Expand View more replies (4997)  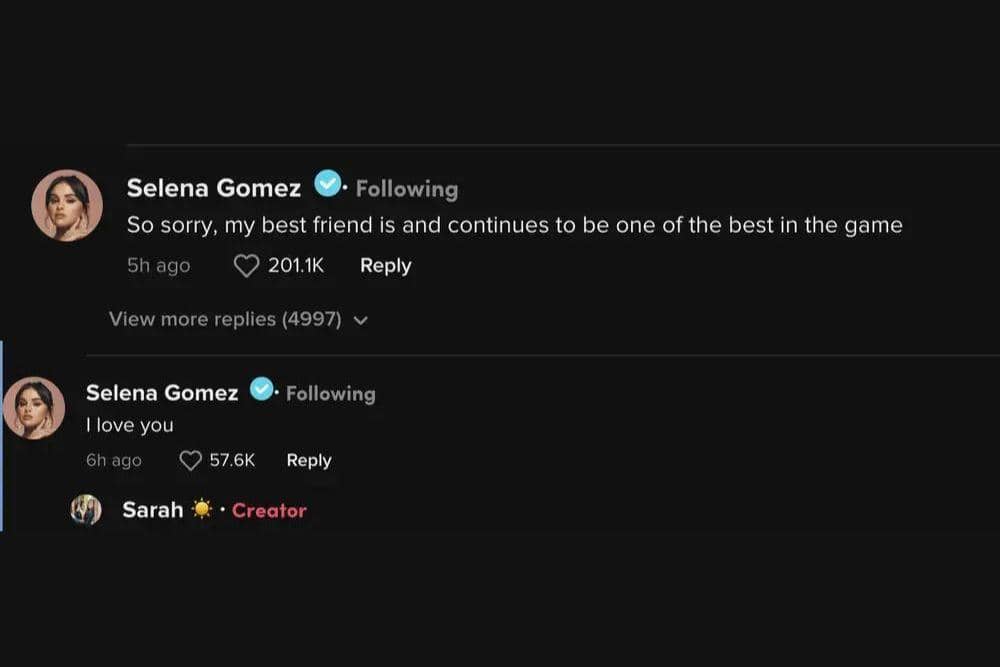225,320
